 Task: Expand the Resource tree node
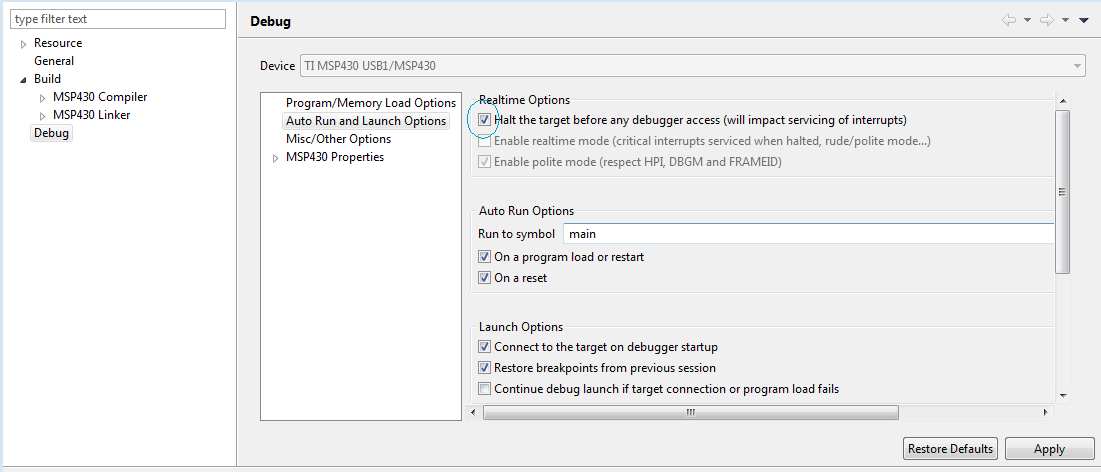[23, 44]
